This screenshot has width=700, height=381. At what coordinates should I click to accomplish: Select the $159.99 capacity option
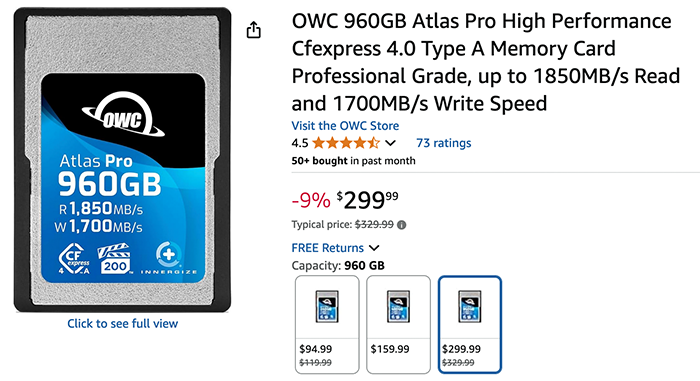click(399, 324)
